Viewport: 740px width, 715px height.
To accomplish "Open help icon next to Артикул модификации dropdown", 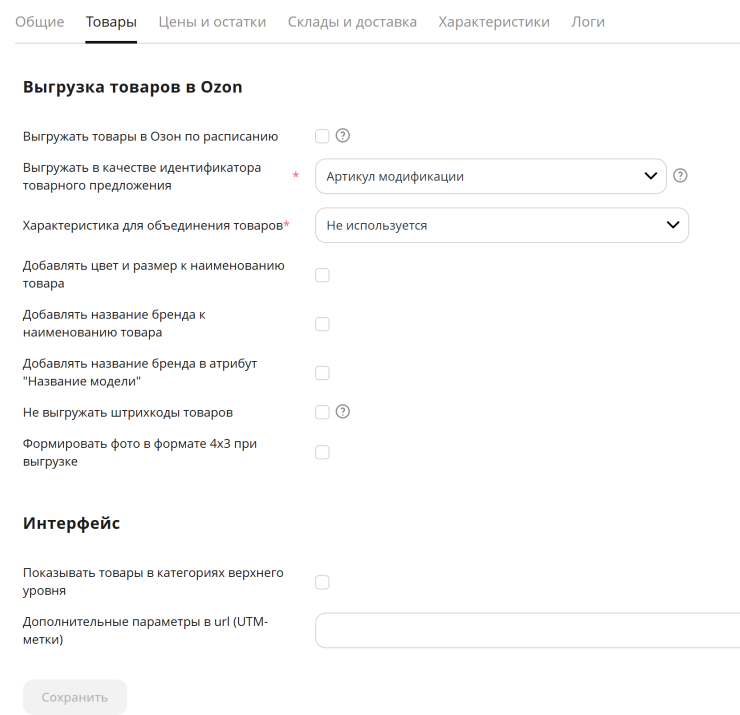I will pos(680,176).
